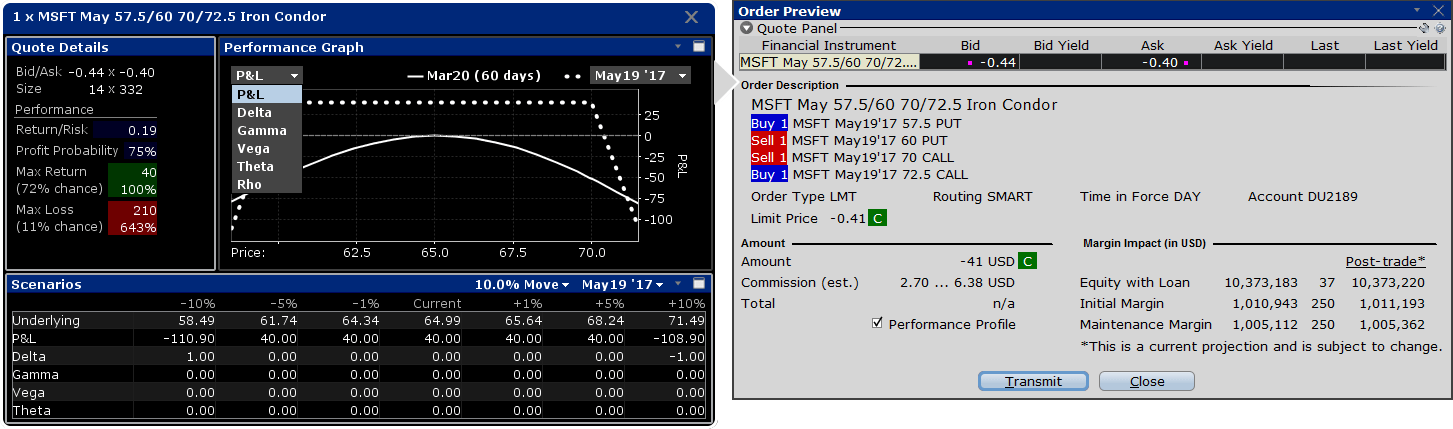This screenshot has width=1453, height=429.
Task: Click the Ask Yield column header
Action: click(1243, 45)
